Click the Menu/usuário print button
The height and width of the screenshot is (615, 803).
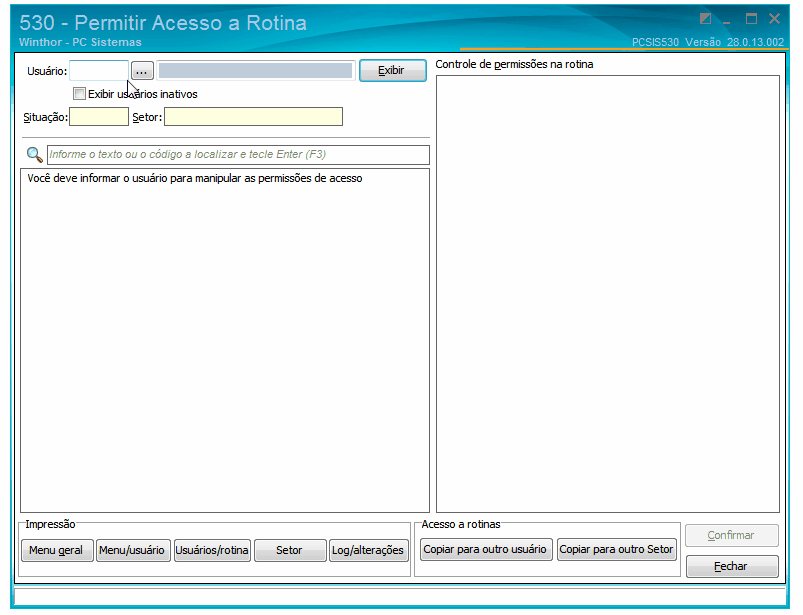(133, 550)
